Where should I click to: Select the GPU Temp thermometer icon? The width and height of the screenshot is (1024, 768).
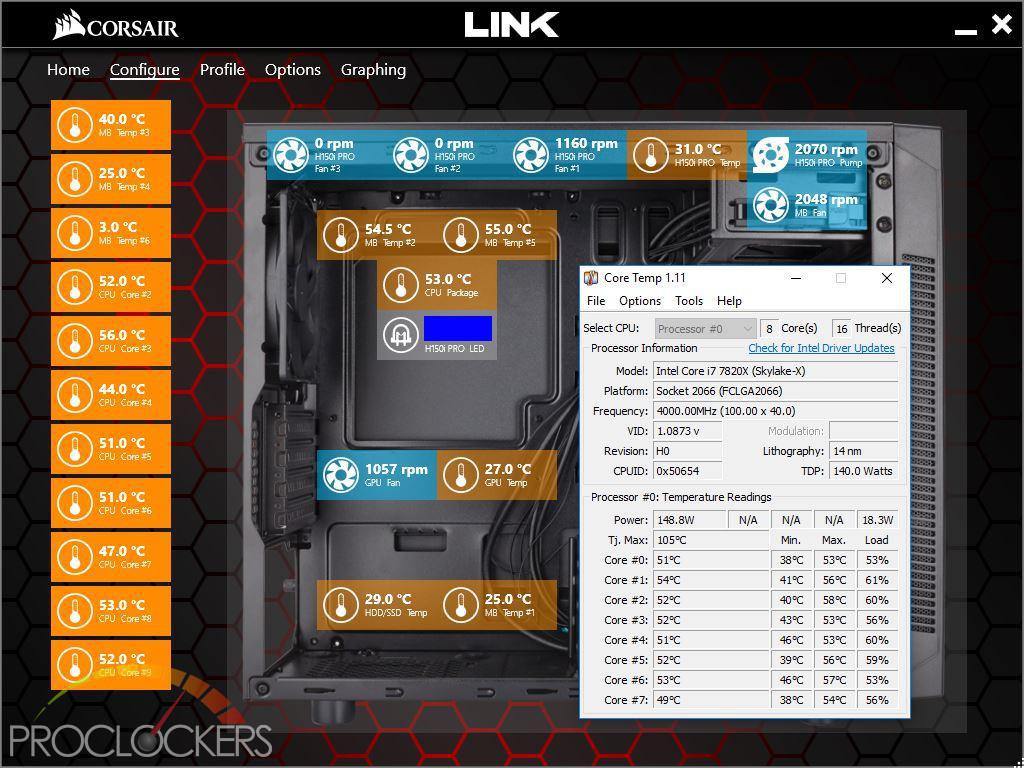click(460, 475)
